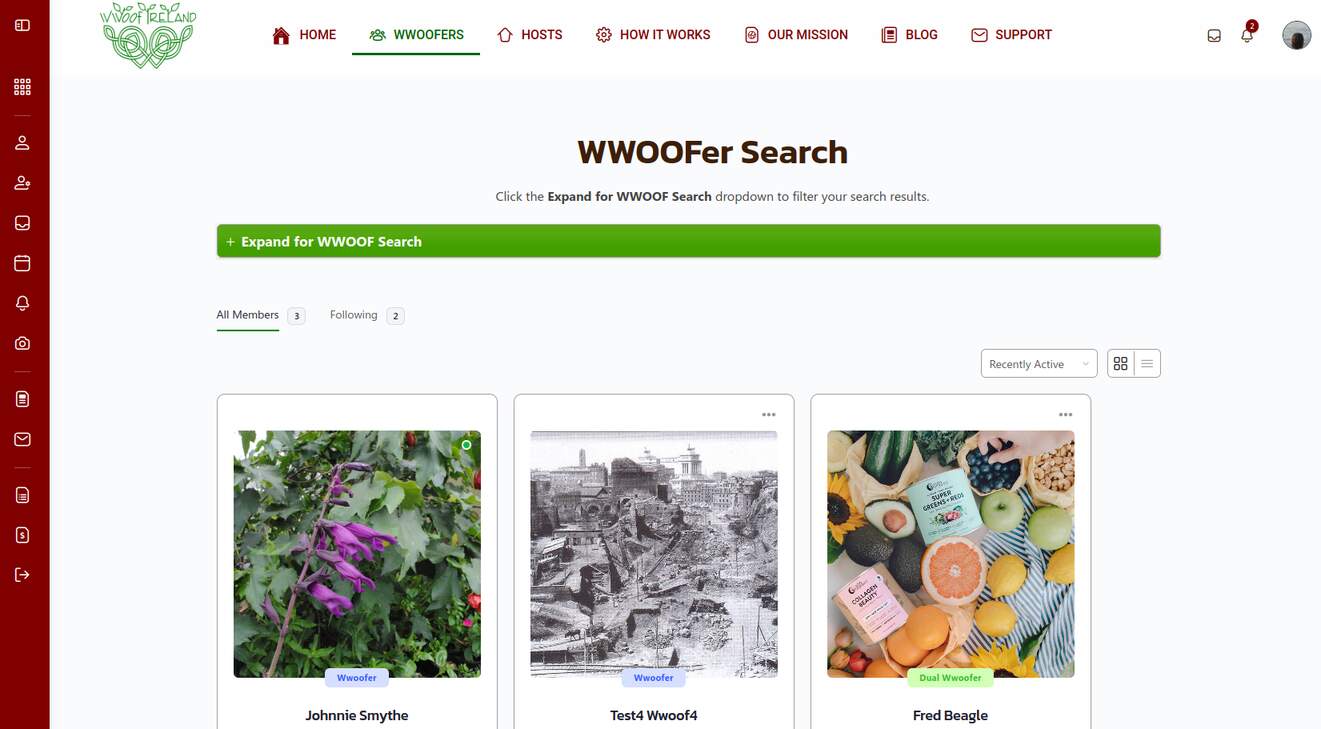This screenshot has width=1321, height=729.
Task: Expand the WWOOF Search filter bar
Action: click(x=688, y=241)
